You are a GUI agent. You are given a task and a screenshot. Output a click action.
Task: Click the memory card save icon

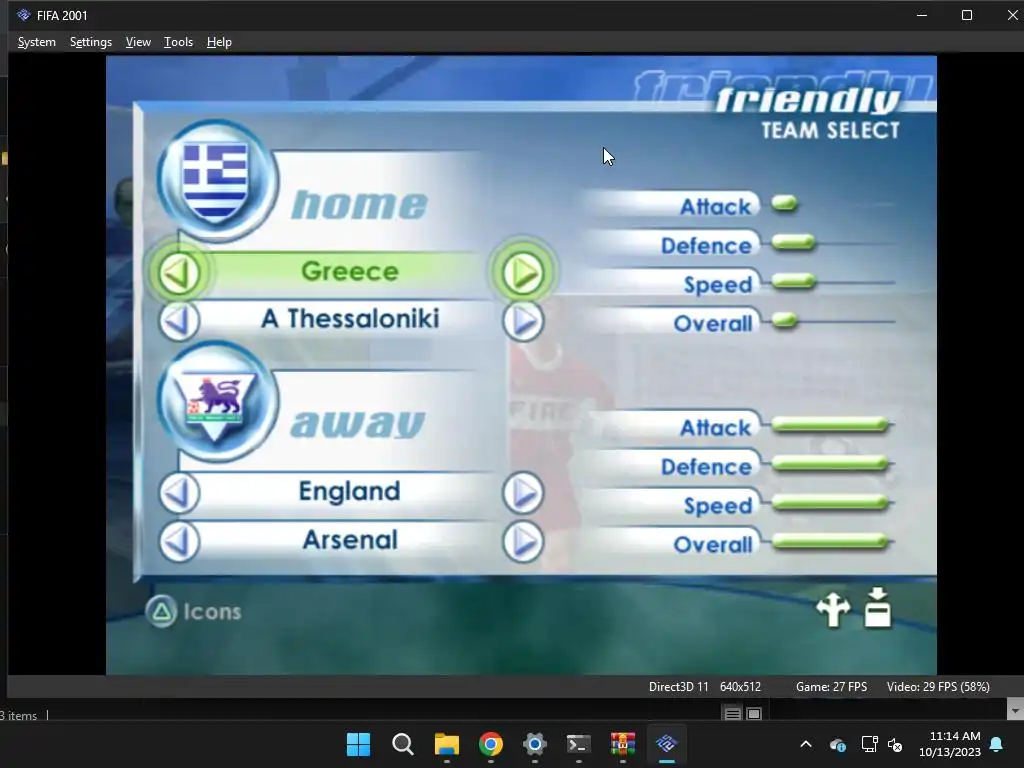click(877, 608)
